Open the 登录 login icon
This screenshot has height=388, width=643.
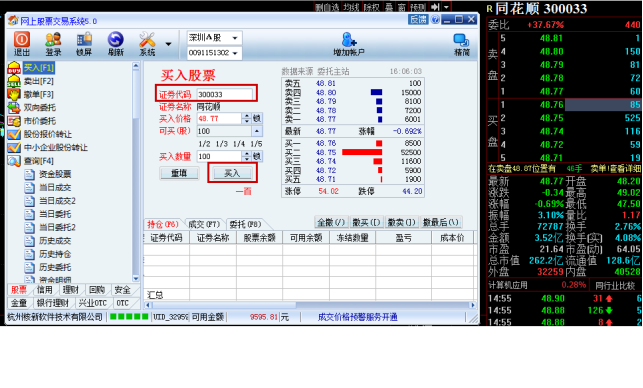coord(53,43)
